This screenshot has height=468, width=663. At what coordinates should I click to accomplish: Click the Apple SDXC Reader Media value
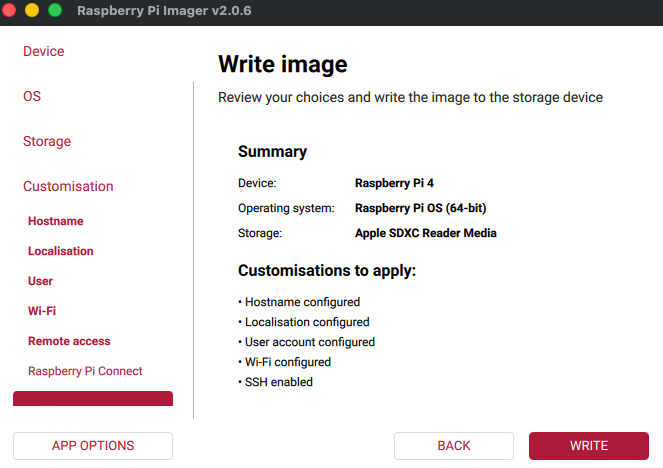(425, 233)
